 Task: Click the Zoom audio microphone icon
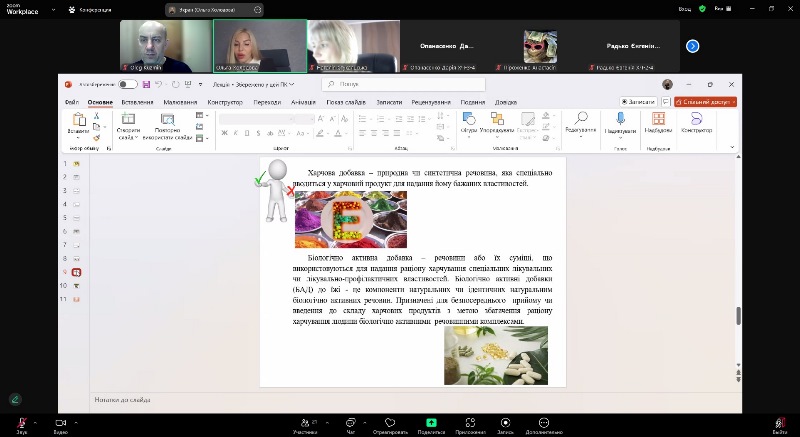(20, 422)
